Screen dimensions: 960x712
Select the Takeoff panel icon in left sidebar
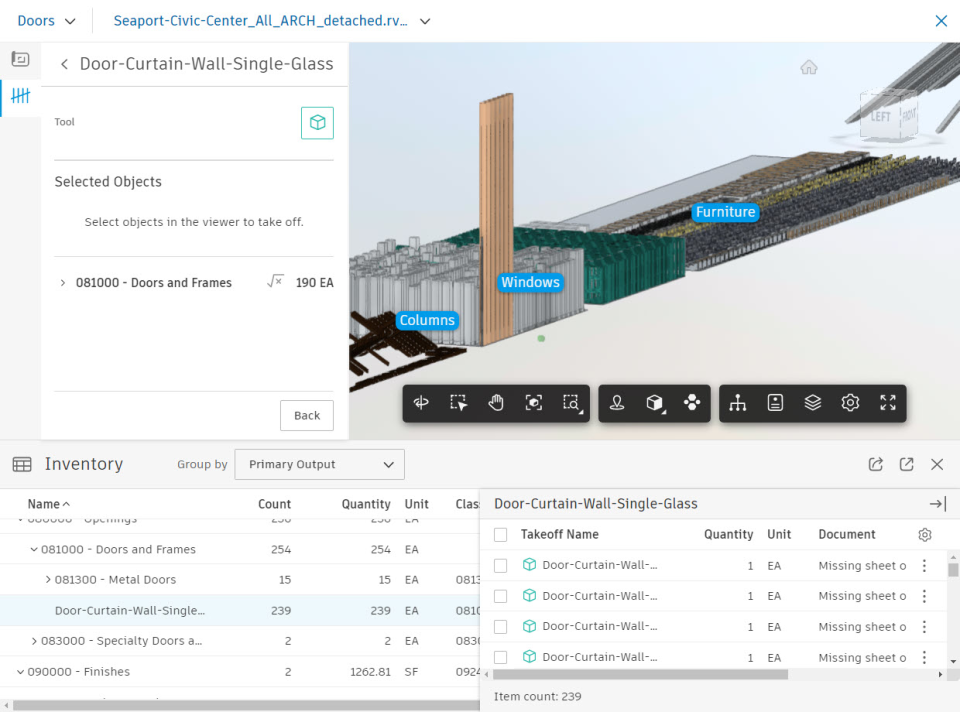[20, 96]
